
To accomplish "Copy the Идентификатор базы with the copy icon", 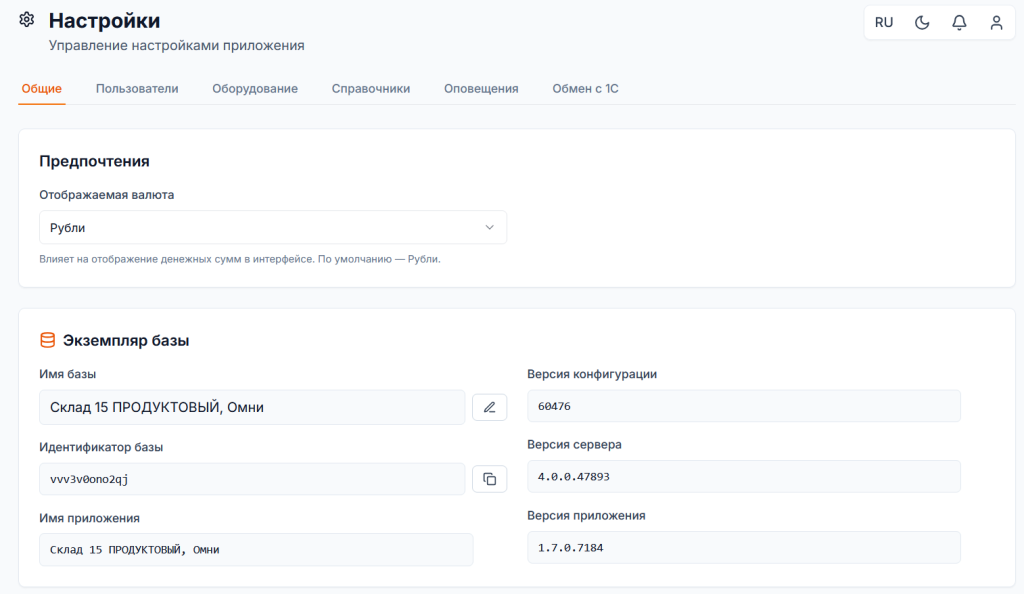I will 489,479.
